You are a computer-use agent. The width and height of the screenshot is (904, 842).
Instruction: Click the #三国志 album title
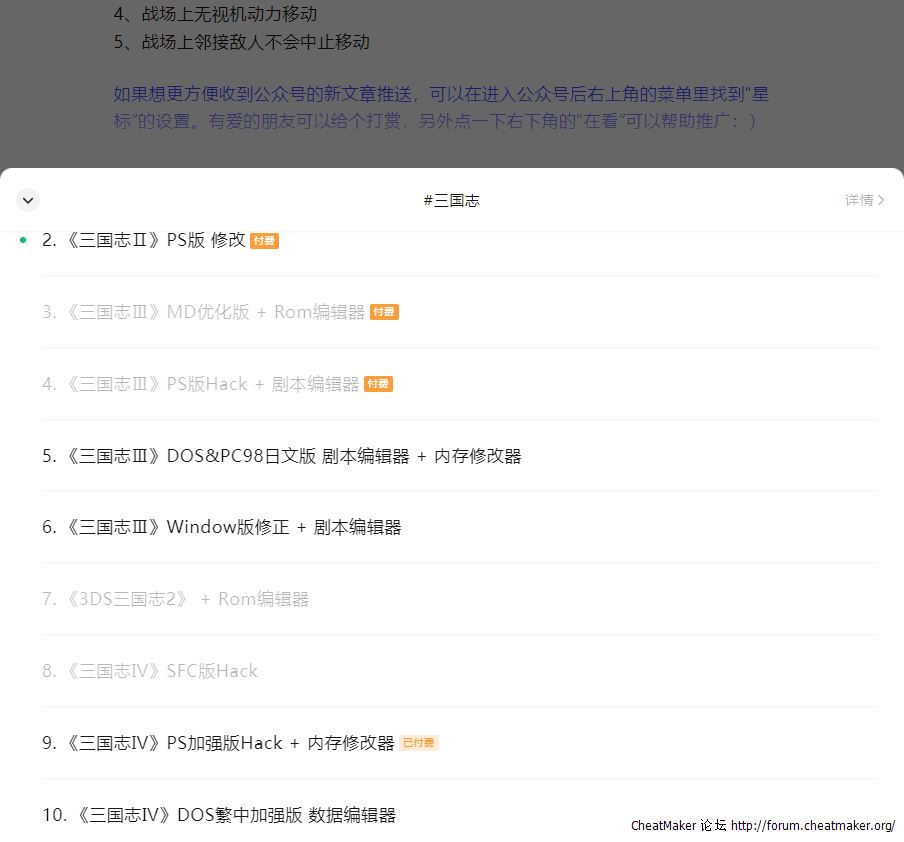451,200
